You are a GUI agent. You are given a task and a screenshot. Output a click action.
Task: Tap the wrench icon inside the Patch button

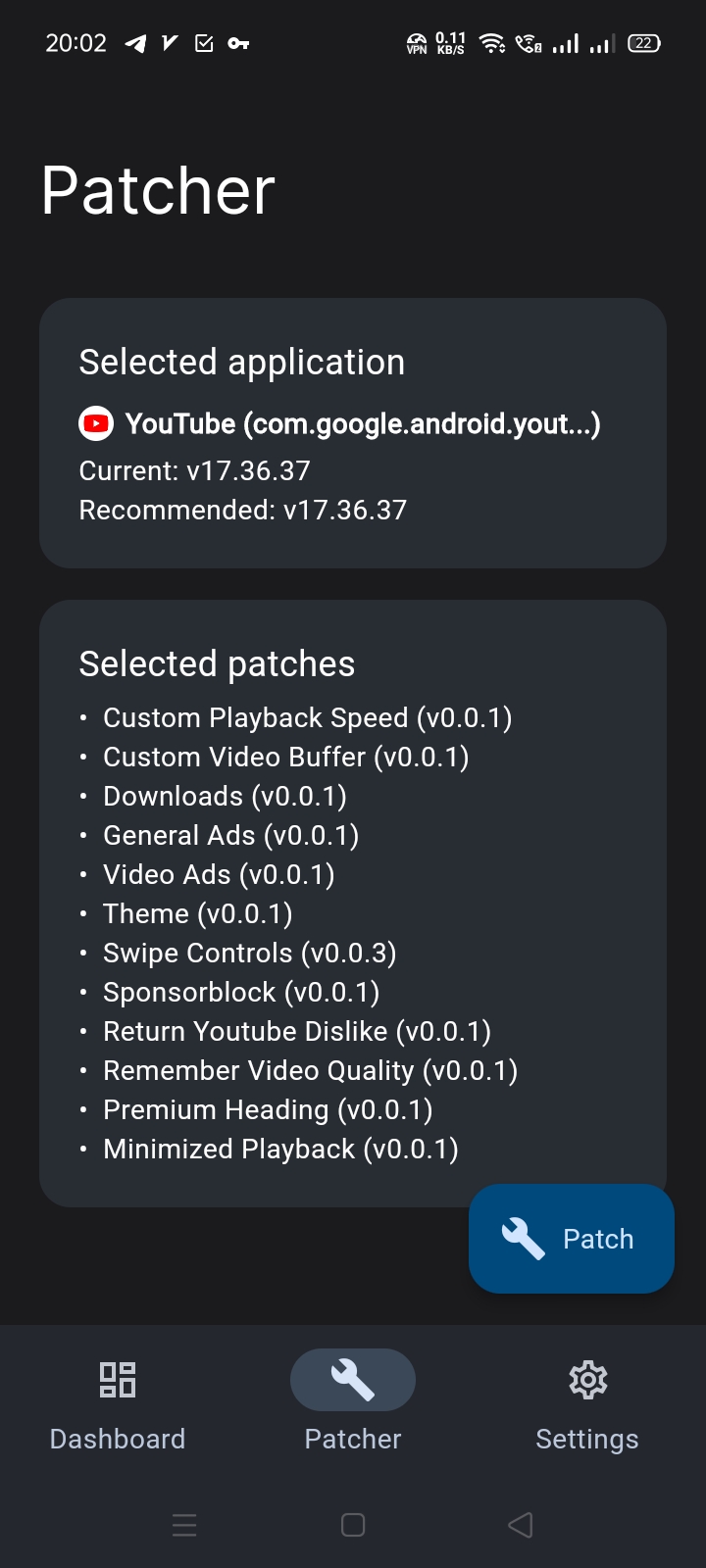[523, 1238]
